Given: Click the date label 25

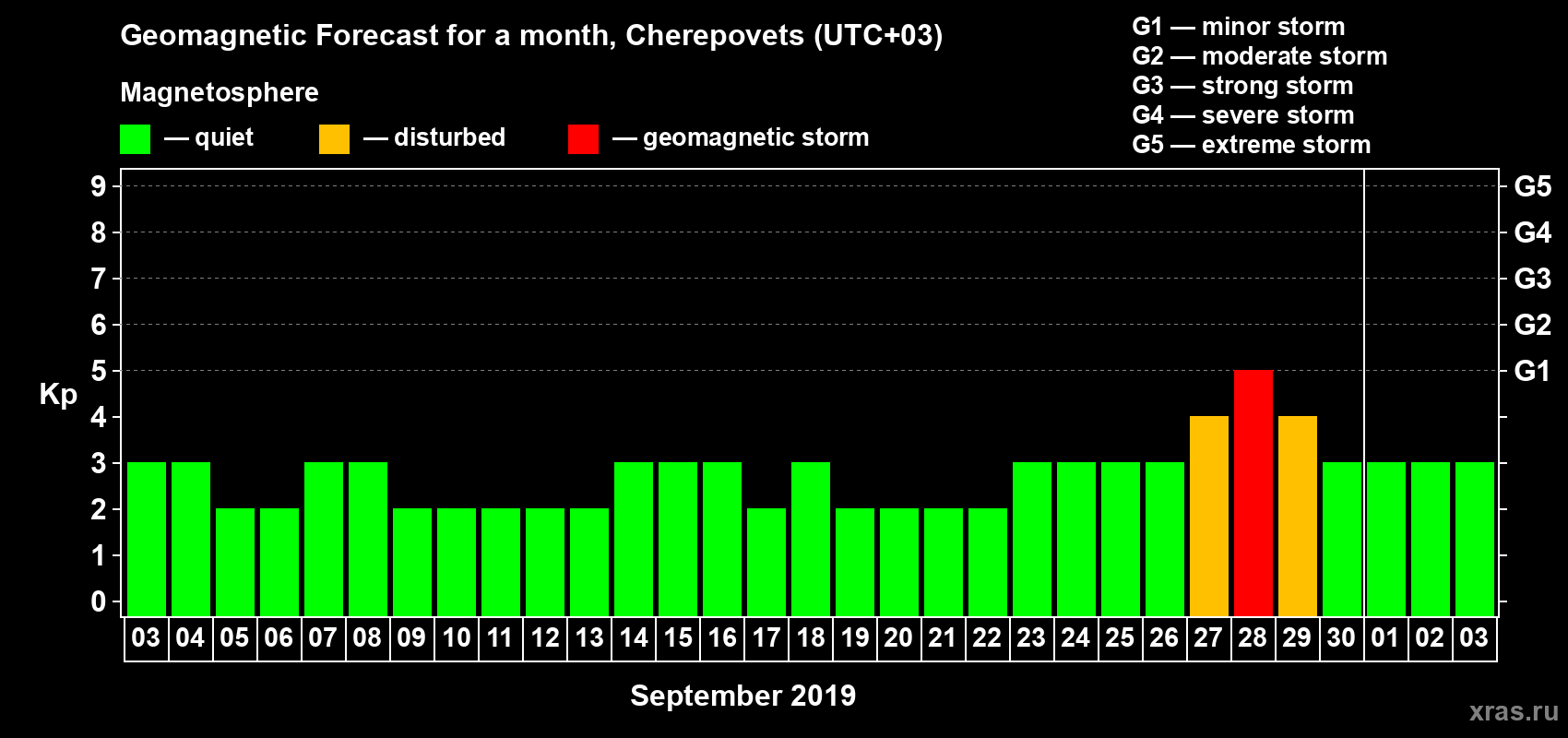Looking at the screenshot, I should point(1120,638).
